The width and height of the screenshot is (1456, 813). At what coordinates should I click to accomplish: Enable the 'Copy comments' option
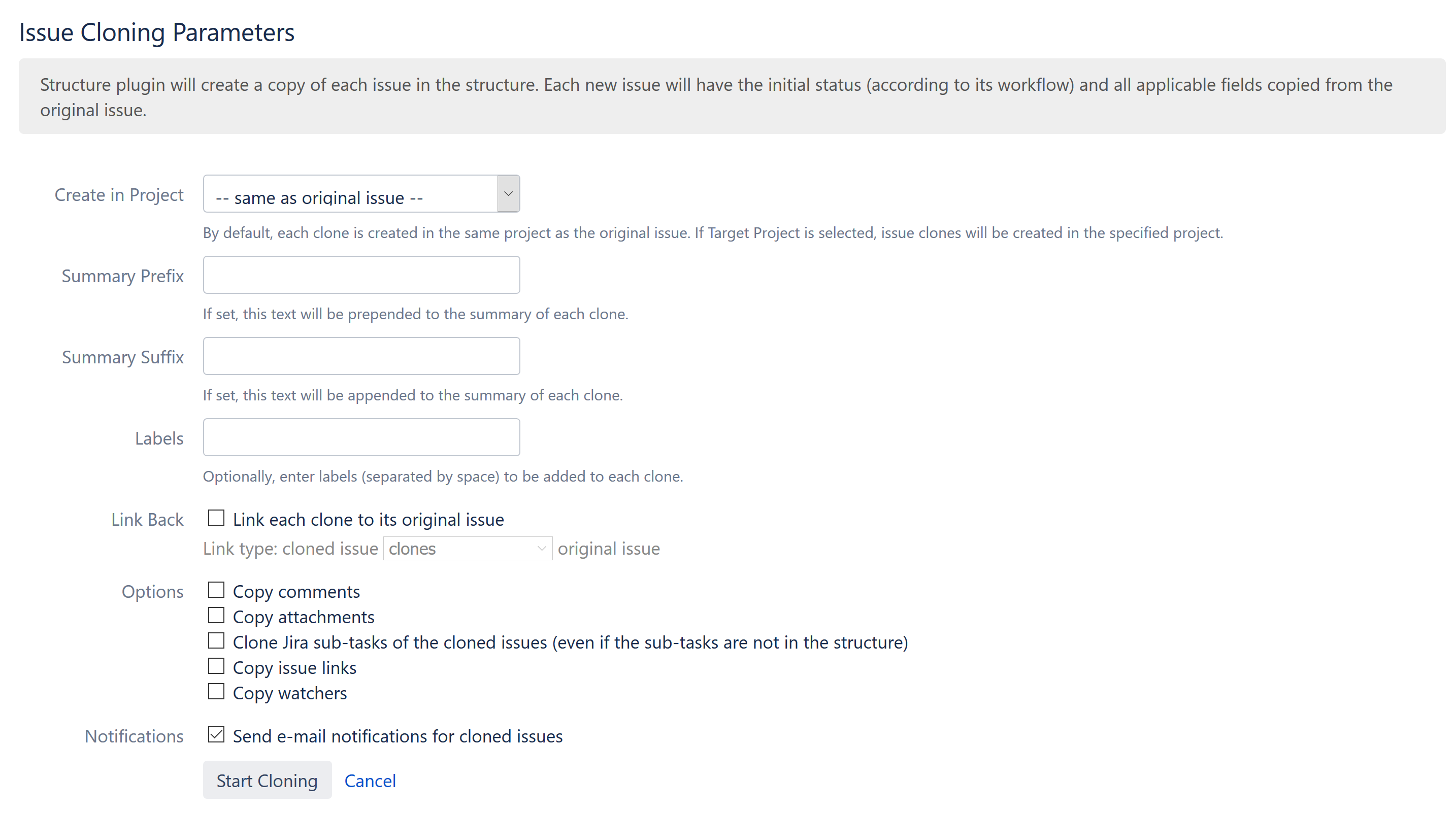[x=215, y=589]
